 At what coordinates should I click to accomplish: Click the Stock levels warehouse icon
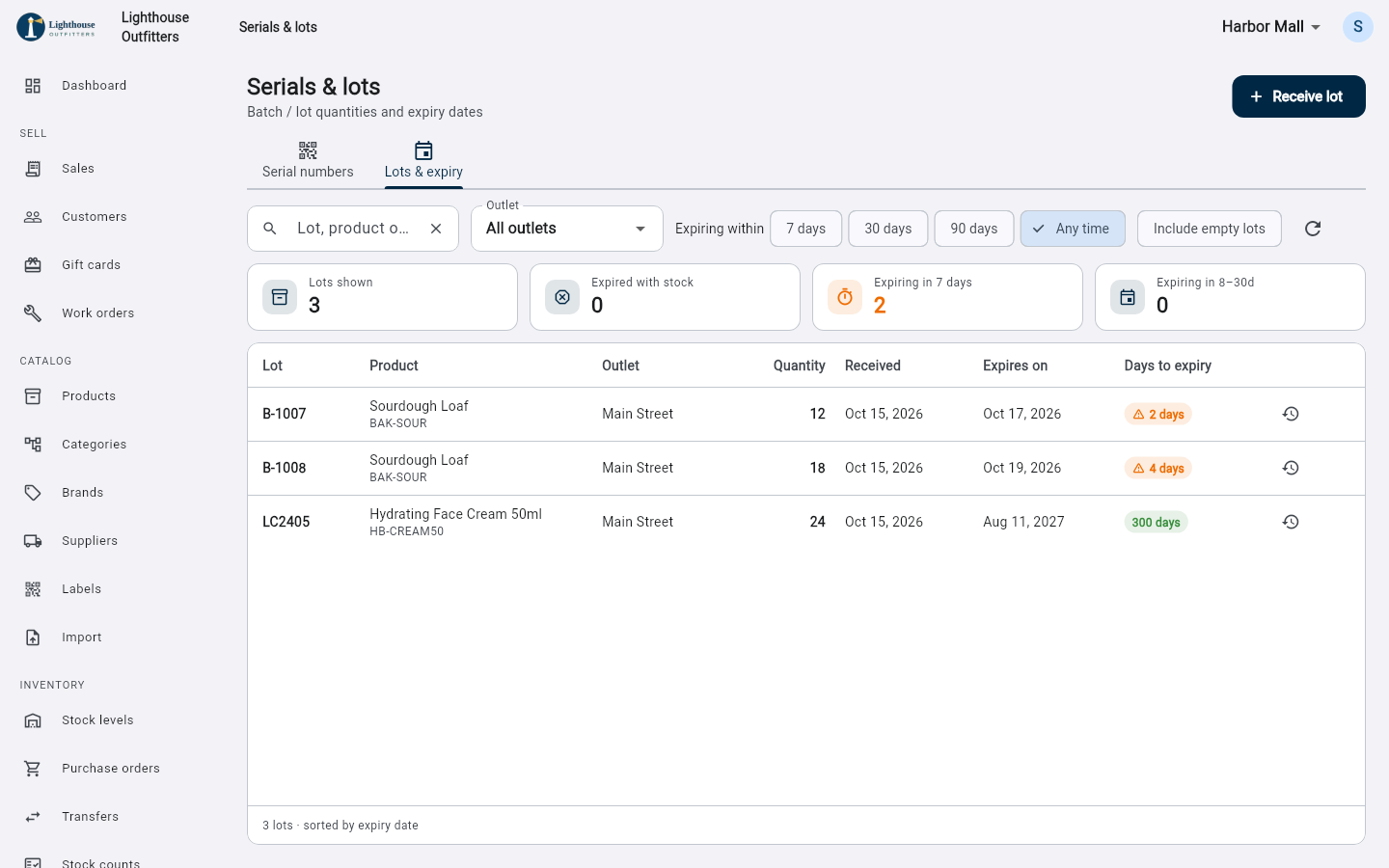[x=33, y=720]
